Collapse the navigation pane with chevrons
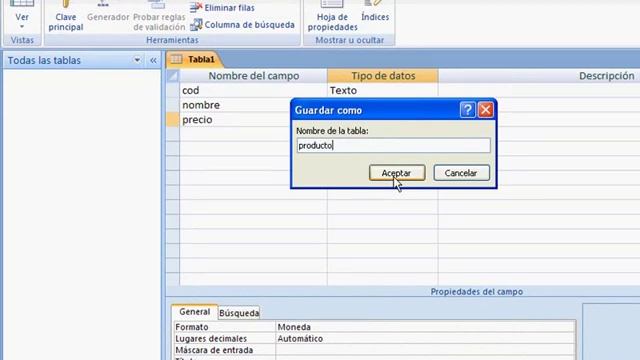Screen dimensions: 640x360 click(x=153, y=60)
